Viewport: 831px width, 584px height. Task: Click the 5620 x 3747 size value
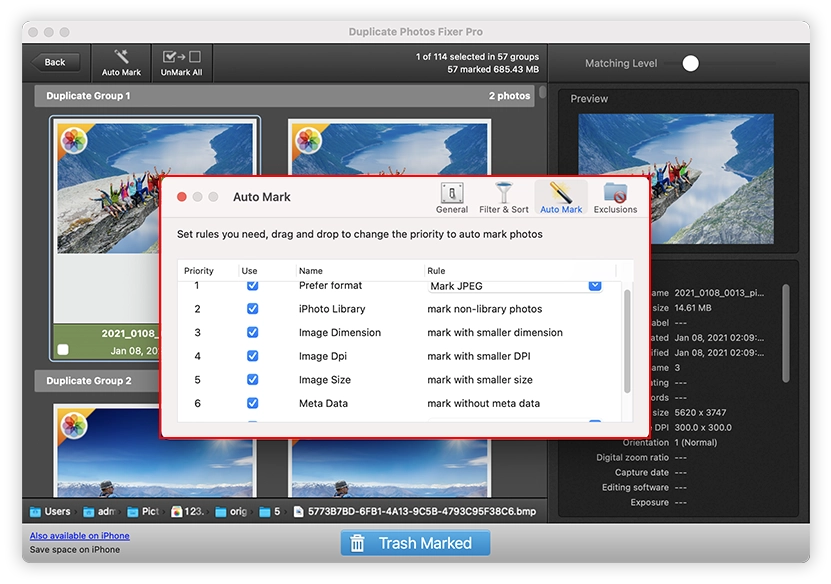tap(700, 412)
